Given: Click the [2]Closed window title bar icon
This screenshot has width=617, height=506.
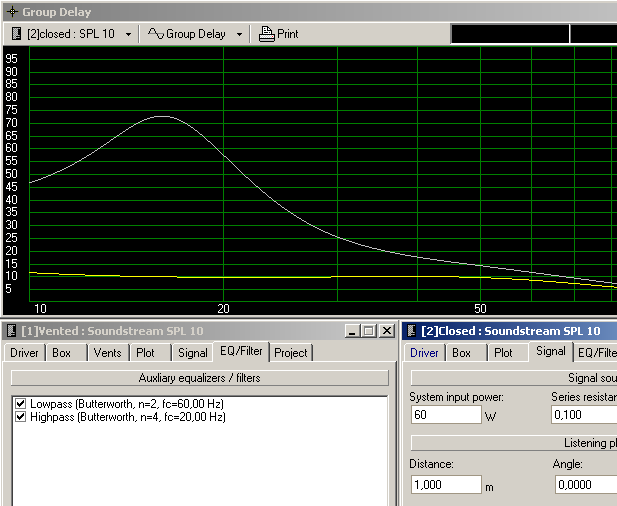Looking at the screenshot, I should 412,331.
